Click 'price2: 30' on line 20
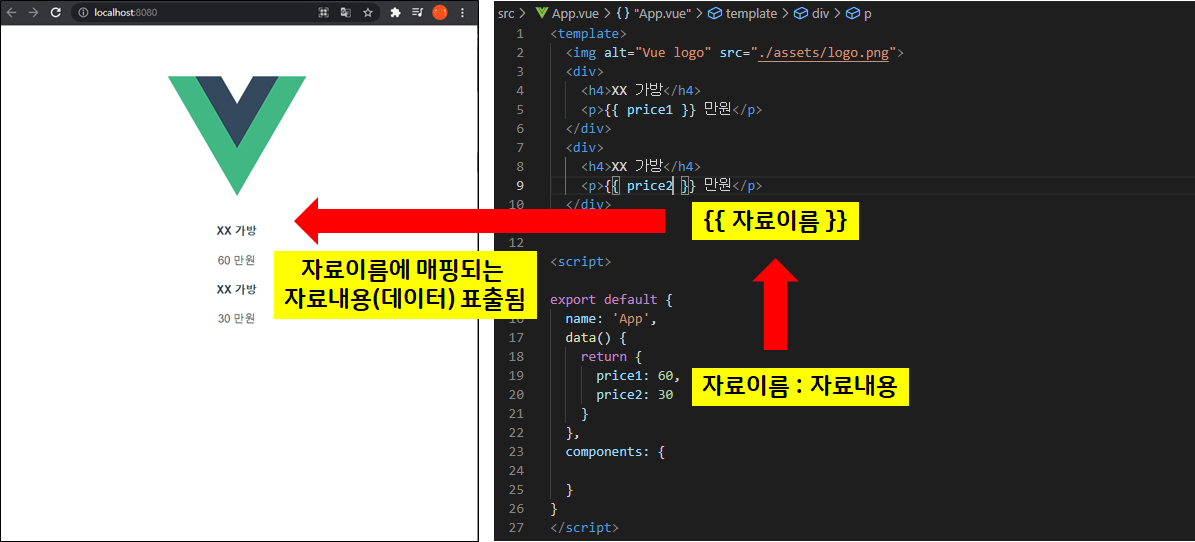The image size is (1195, 542). point(634,395)
